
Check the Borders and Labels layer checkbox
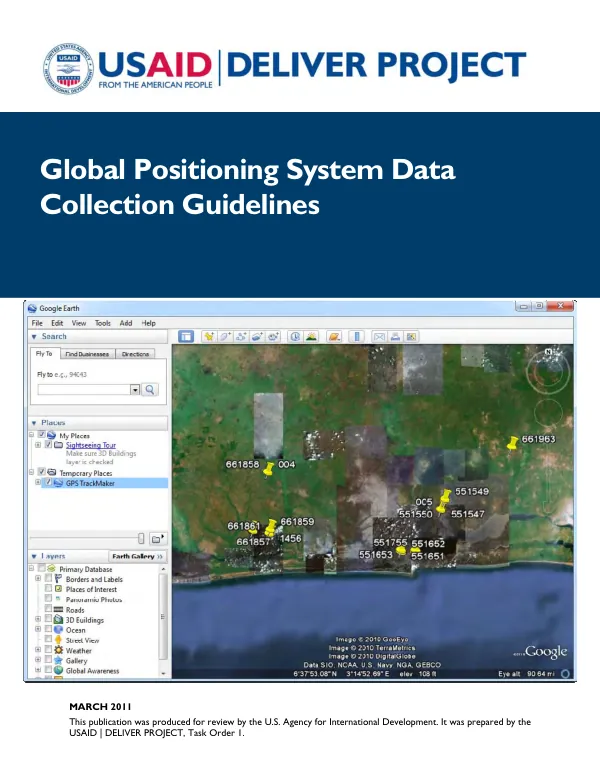(x=49, y=578)
